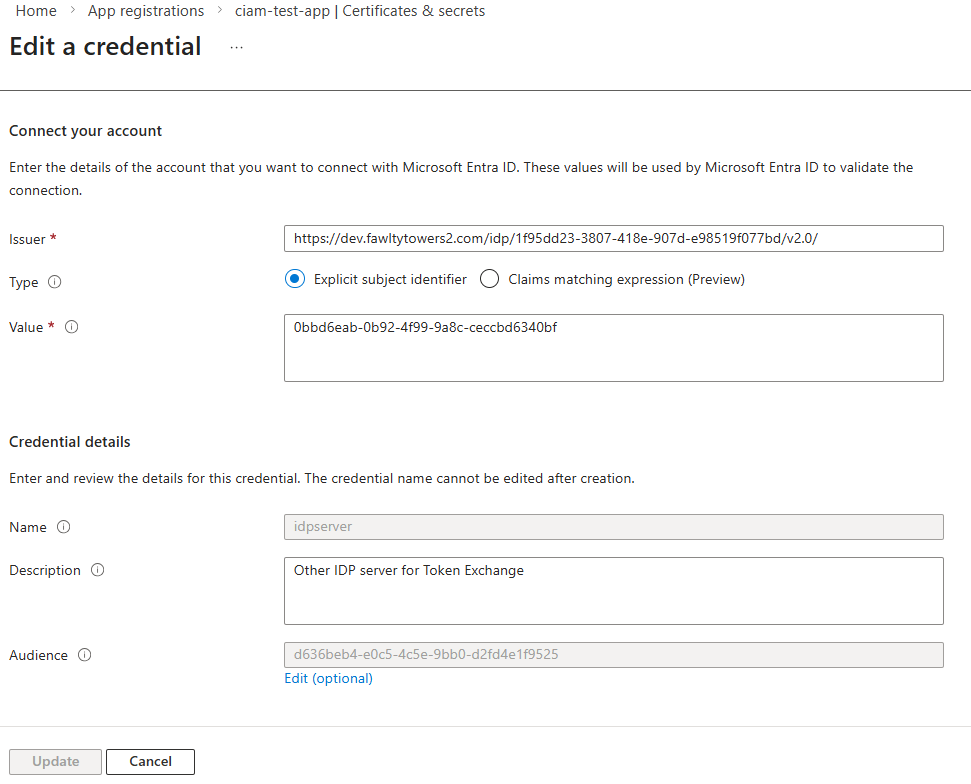
Task: Click the disabled Name field idpserver
Action: click(613, 527)
